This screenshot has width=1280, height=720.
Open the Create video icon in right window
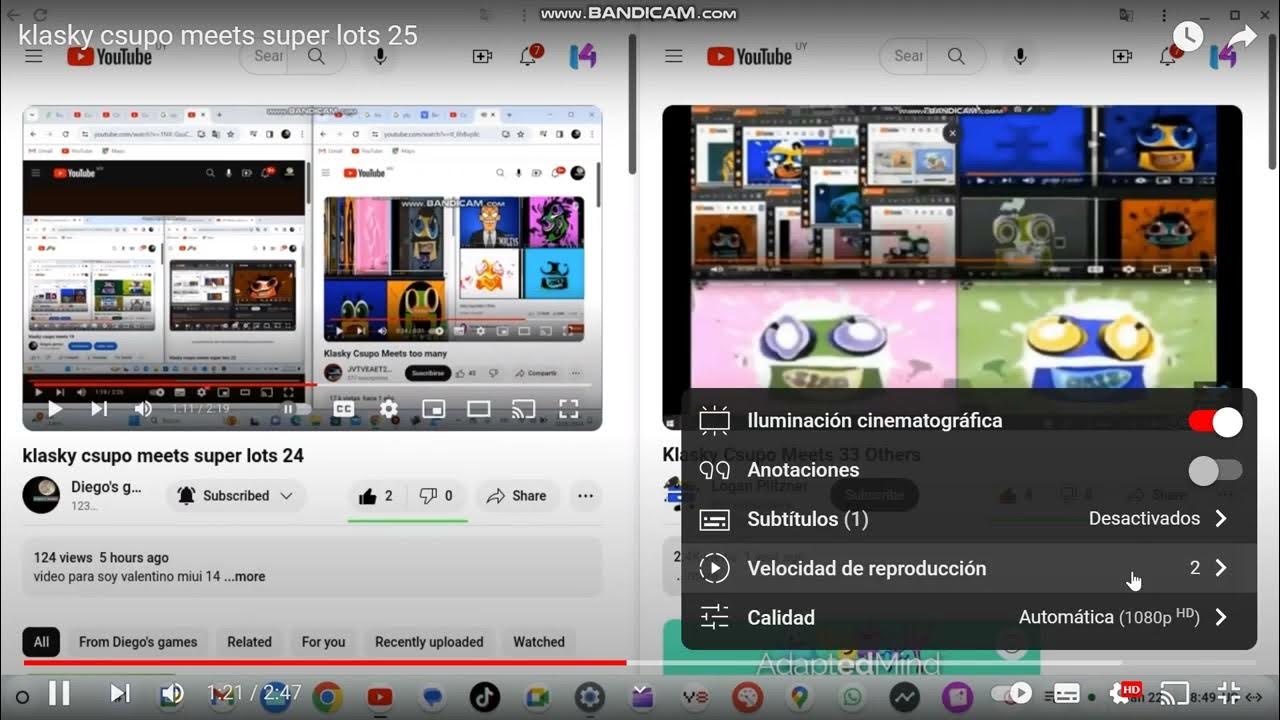coord(1122,57)
